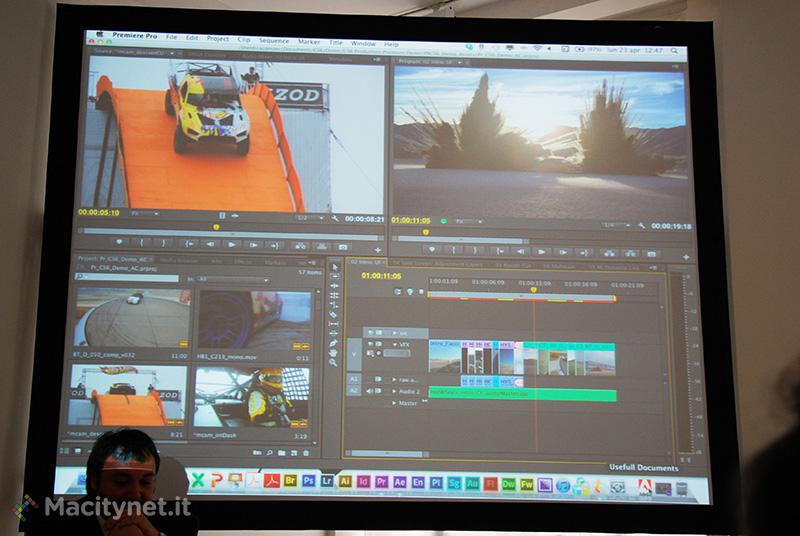The image size is (800, 536).
Task: Mute Audio 2 track speaker toggle
Action: [370, 391]
